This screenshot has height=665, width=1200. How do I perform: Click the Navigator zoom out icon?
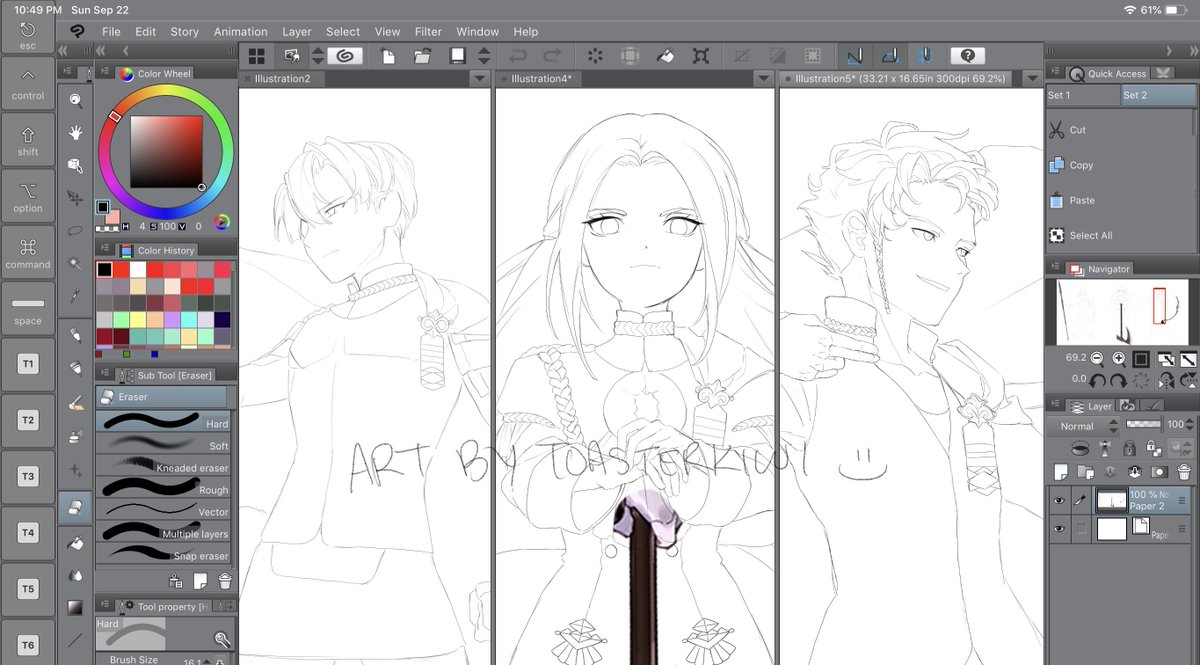[x=1097, y=358]
